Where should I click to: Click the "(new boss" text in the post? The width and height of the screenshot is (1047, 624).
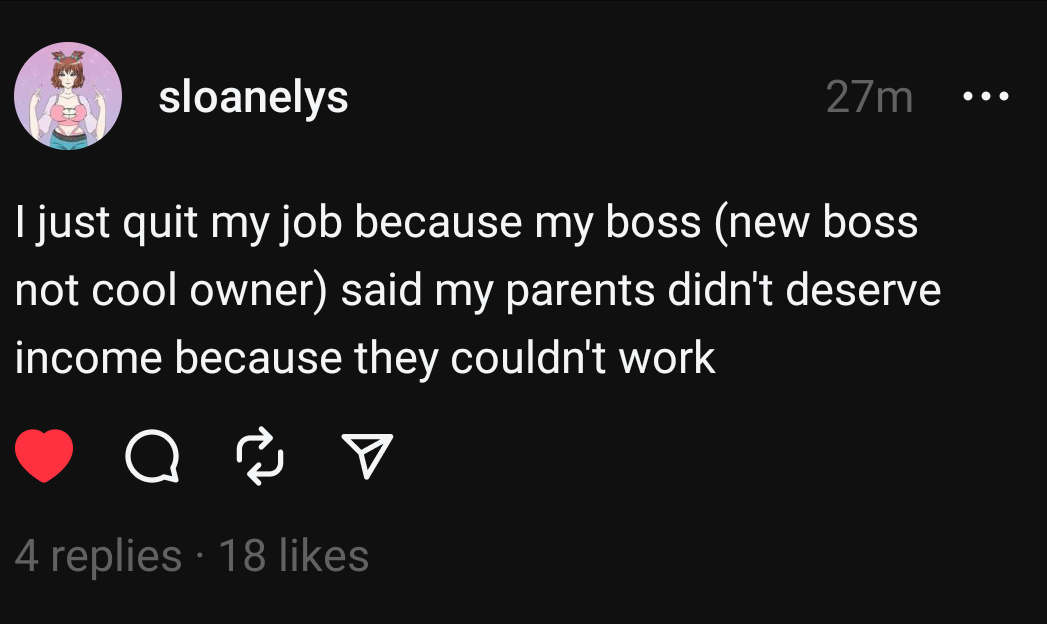816,222
